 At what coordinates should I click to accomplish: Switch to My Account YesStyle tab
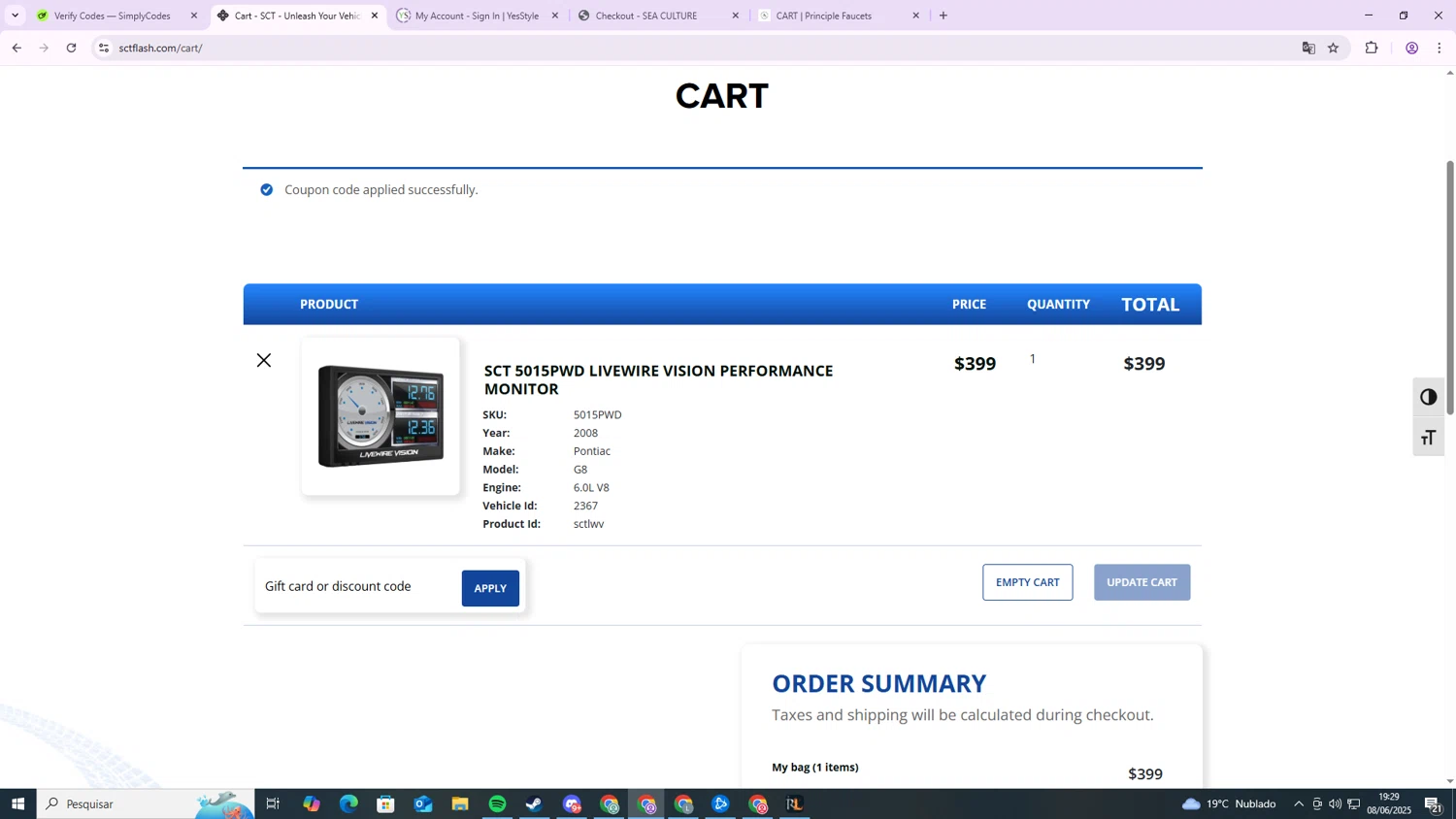[x=477, y=16]
